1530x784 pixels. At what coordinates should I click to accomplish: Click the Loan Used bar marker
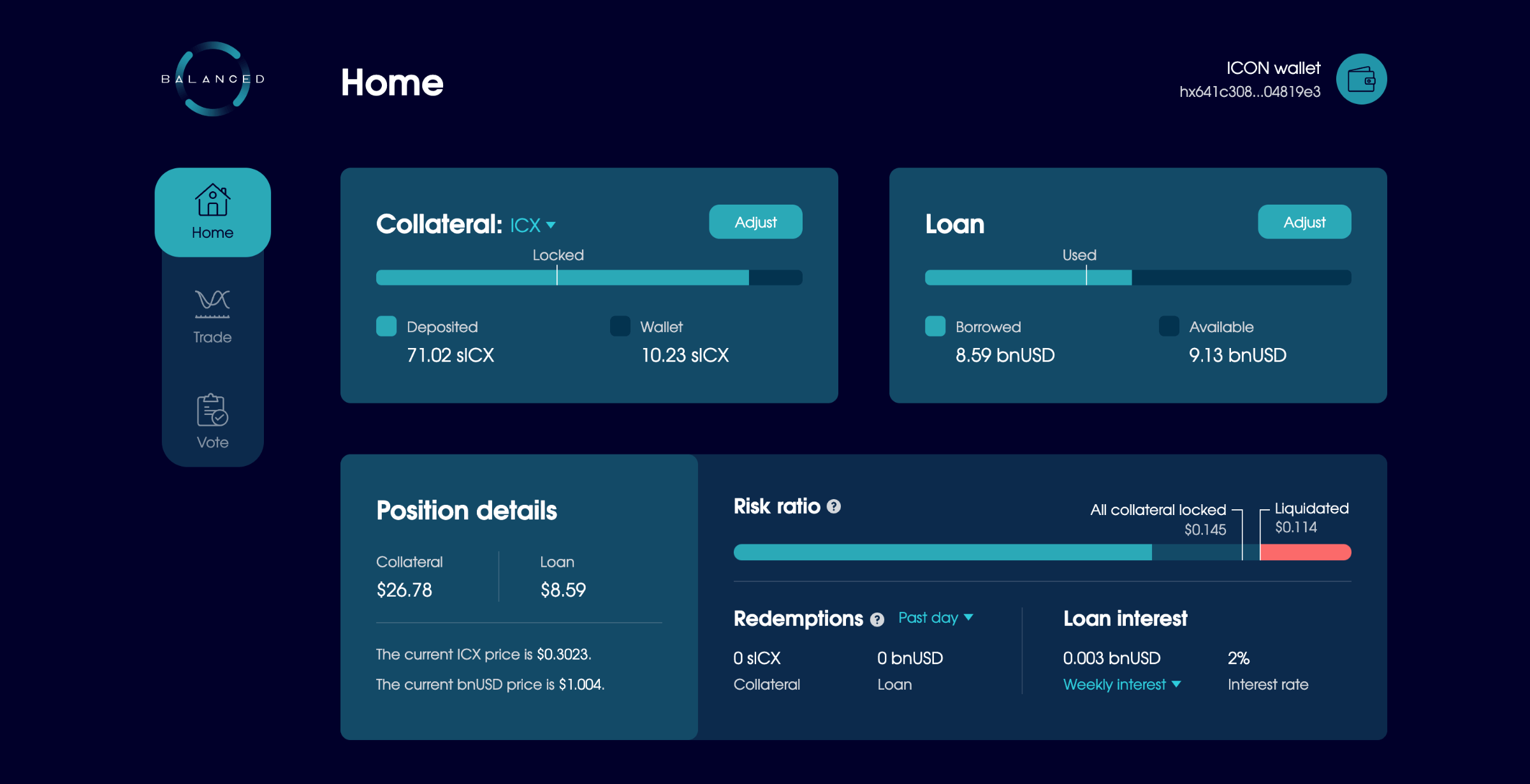[1086, 277]
